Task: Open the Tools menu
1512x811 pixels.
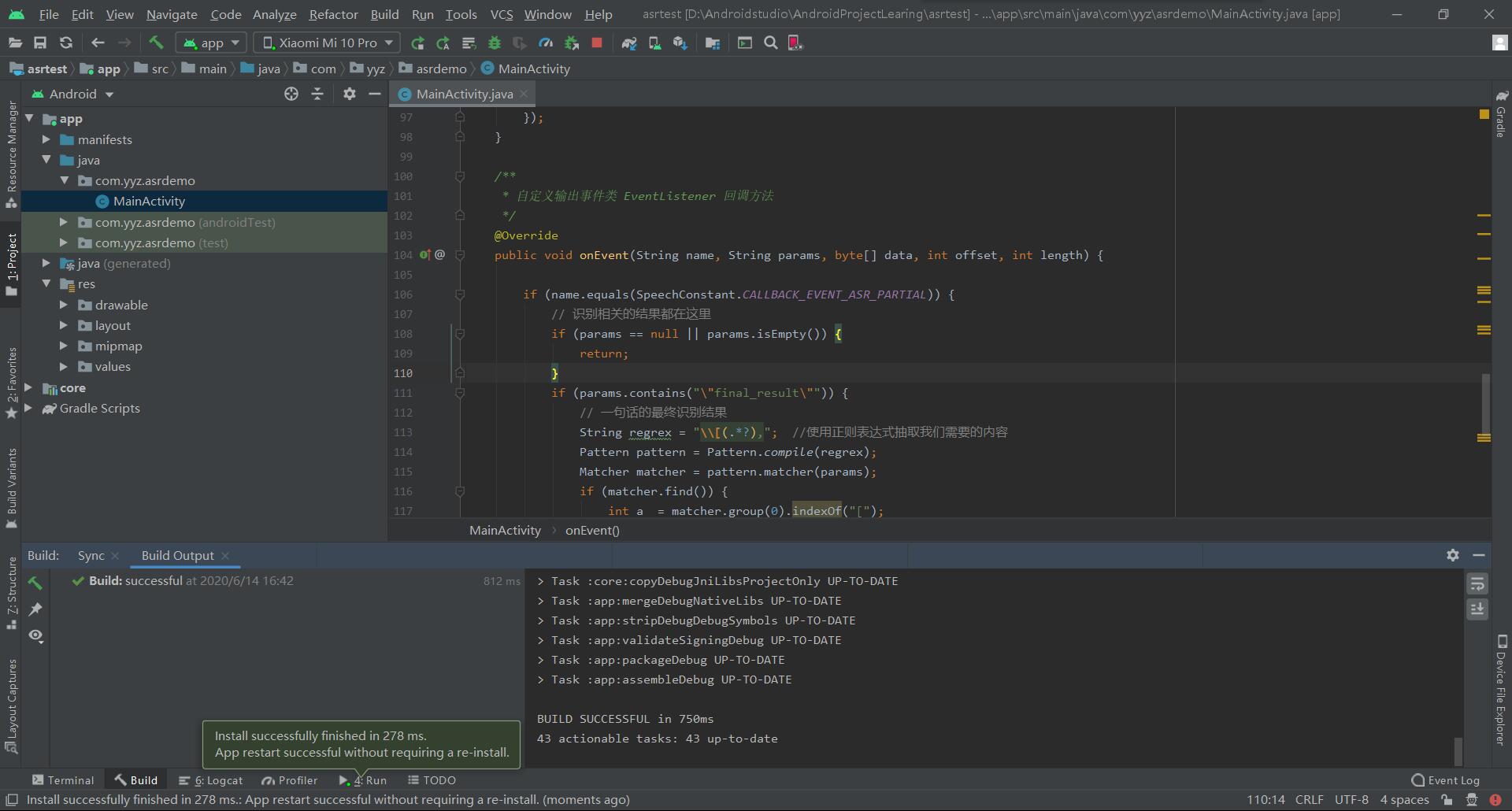Action: [461, 14]
